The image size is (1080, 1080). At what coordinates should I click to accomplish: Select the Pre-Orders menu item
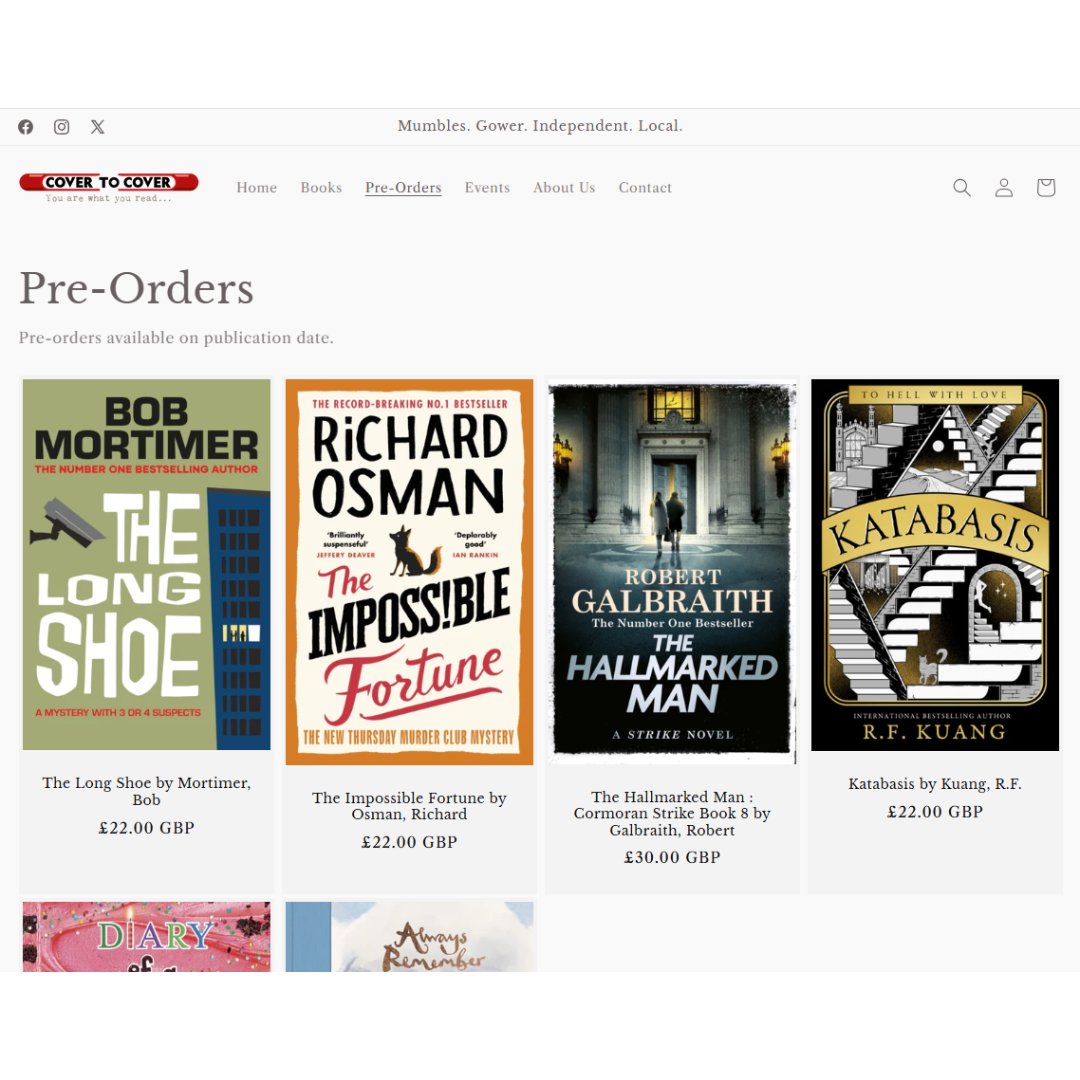tap(403, 187)
